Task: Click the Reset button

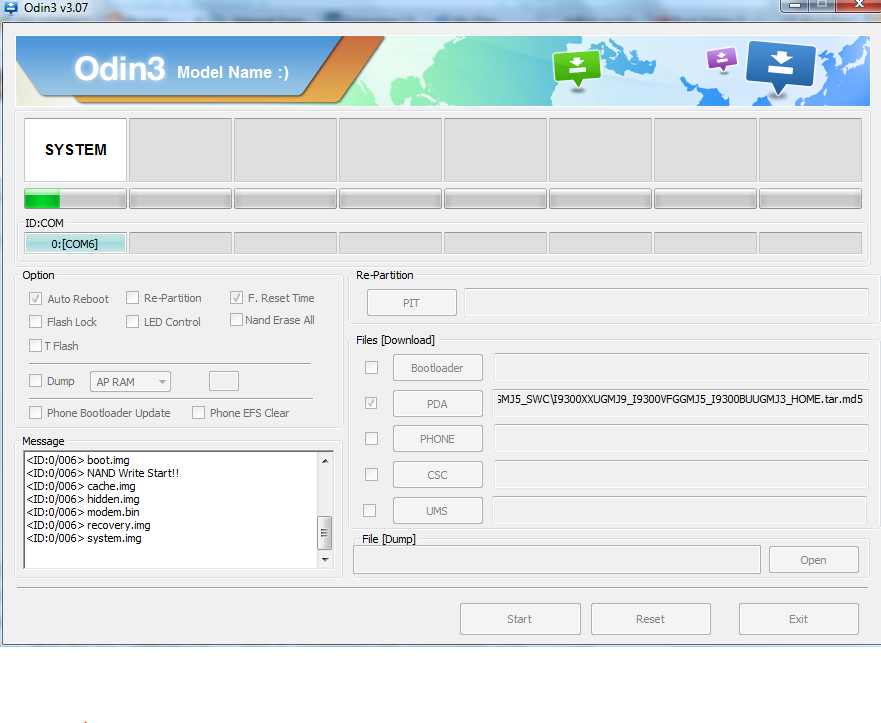Action: coord(651,619)
